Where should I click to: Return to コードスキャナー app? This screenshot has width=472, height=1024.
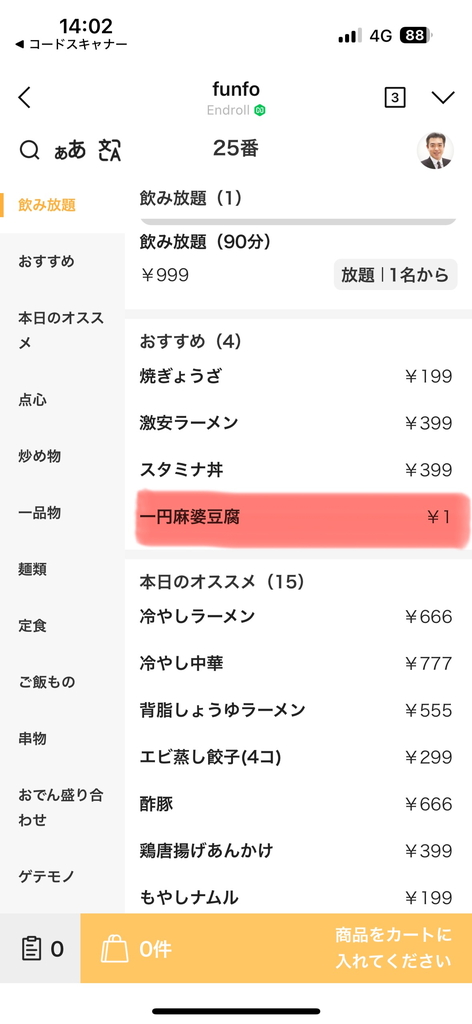click(x=71, y=44)
